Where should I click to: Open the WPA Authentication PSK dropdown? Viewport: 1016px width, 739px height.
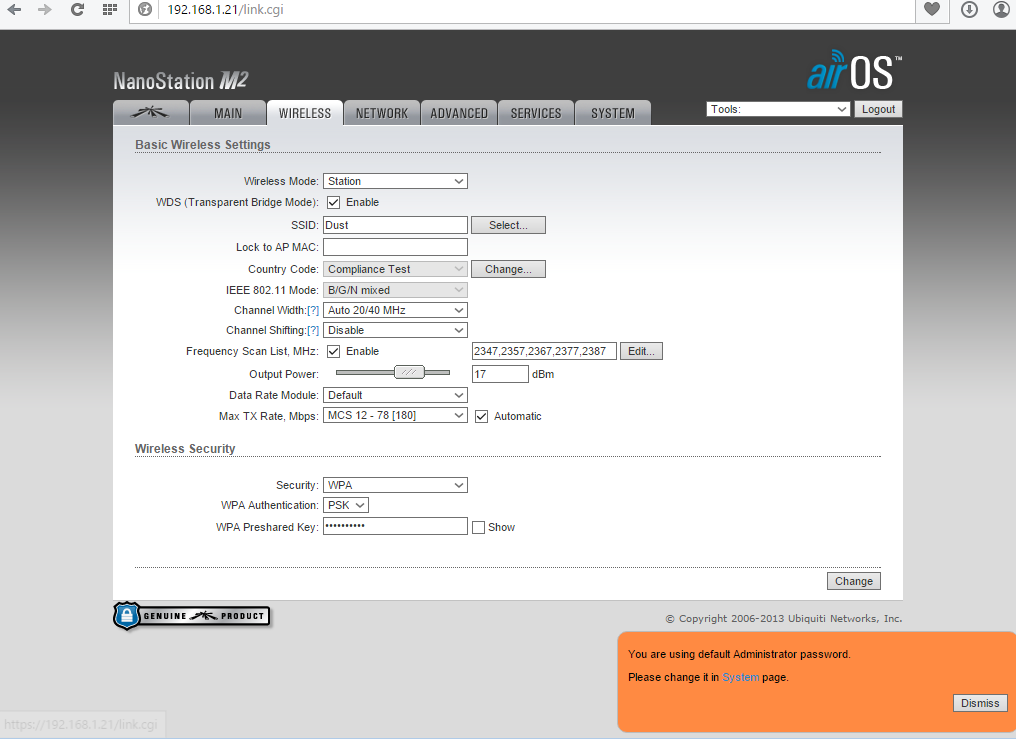(x=346, y=505)
